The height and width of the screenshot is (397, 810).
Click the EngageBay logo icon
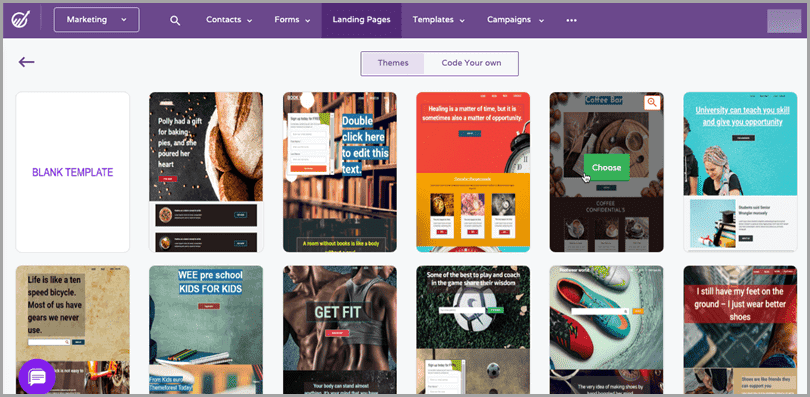click(21, 20)
